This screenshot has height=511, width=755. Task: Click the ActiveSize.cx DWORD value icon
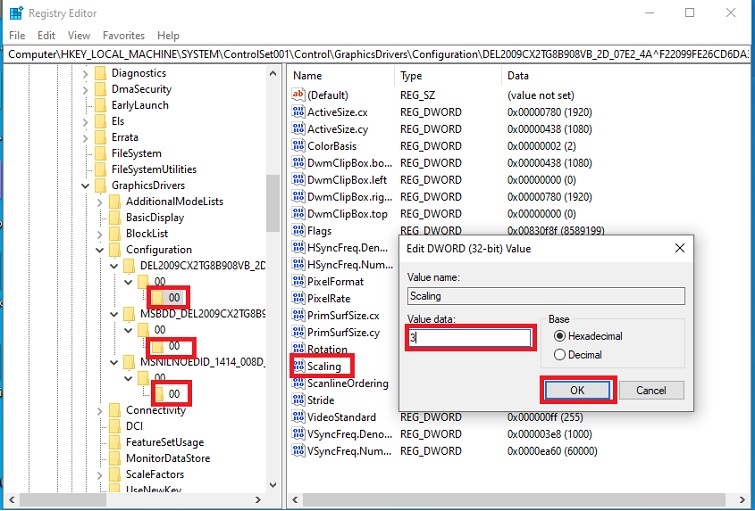299,112
